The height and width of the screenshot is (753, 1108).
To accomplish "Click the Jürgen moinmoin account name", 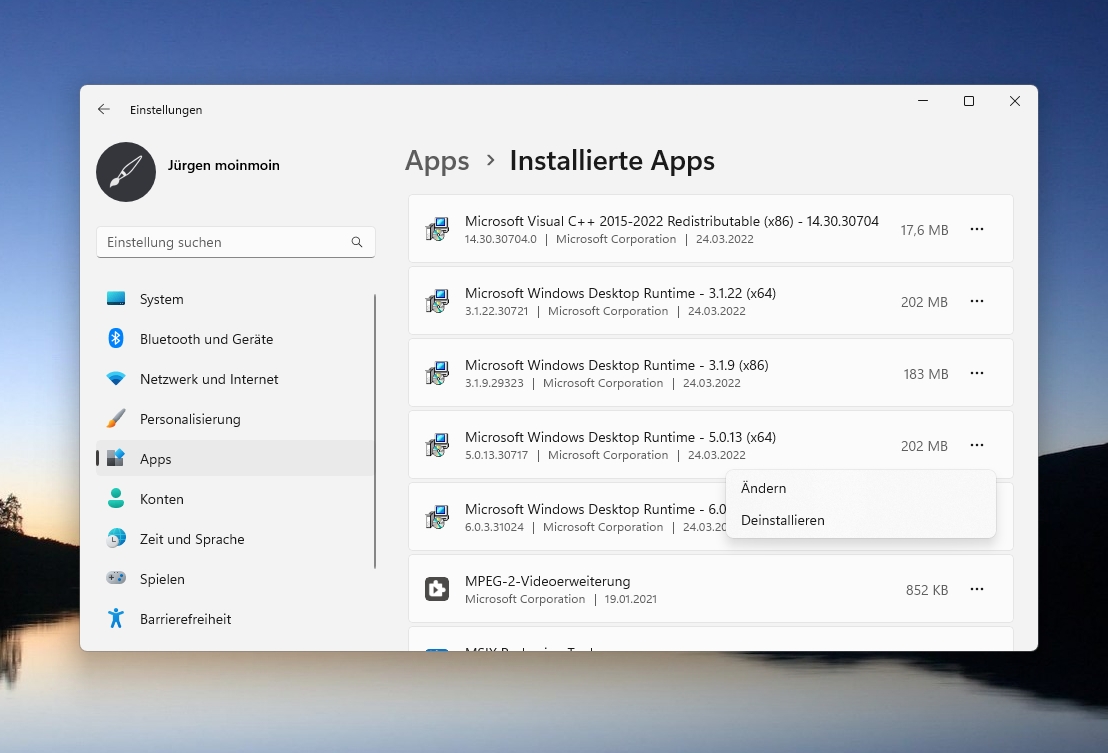I will 223,165.
